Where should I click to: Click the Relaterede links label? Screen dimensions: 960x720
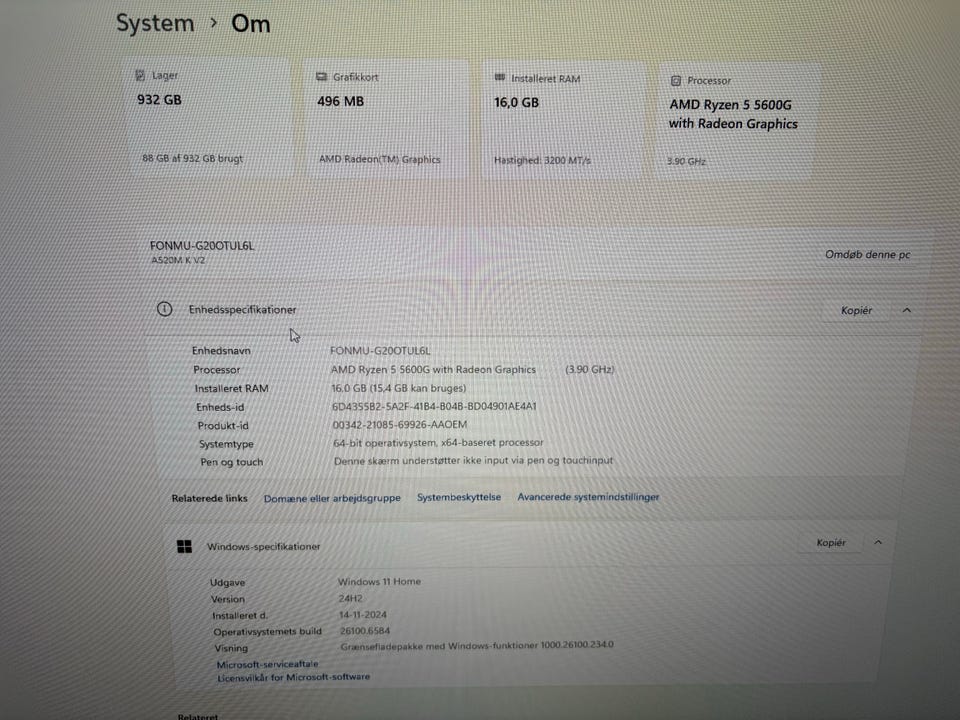(x=209, y=498)
